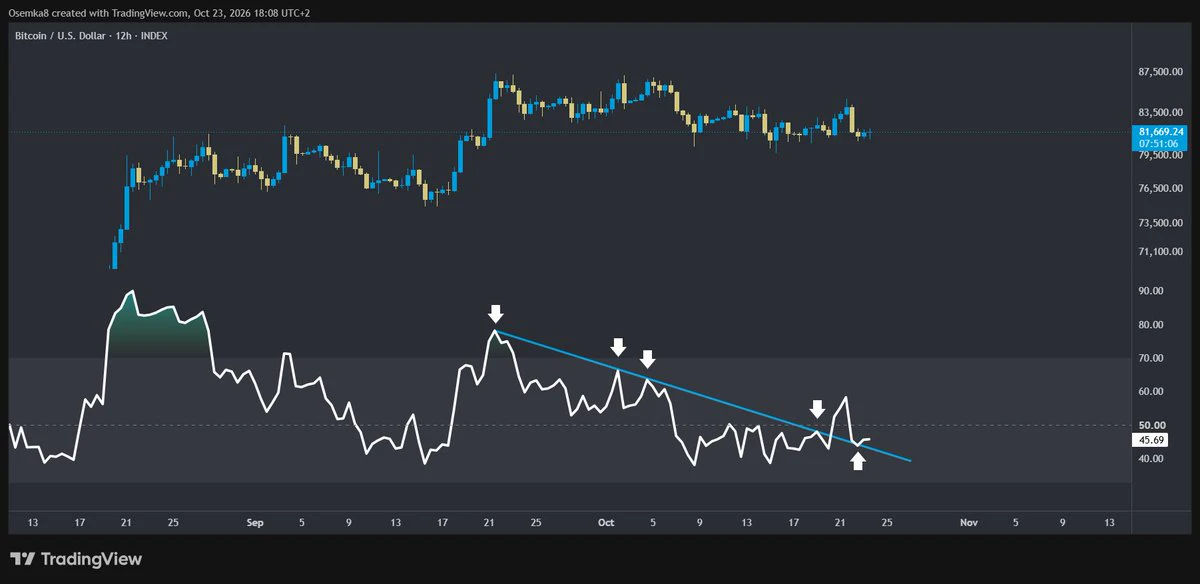Click the Sep label on time axis
Viewport: 1200px width, 584px height.
point(254,522)
